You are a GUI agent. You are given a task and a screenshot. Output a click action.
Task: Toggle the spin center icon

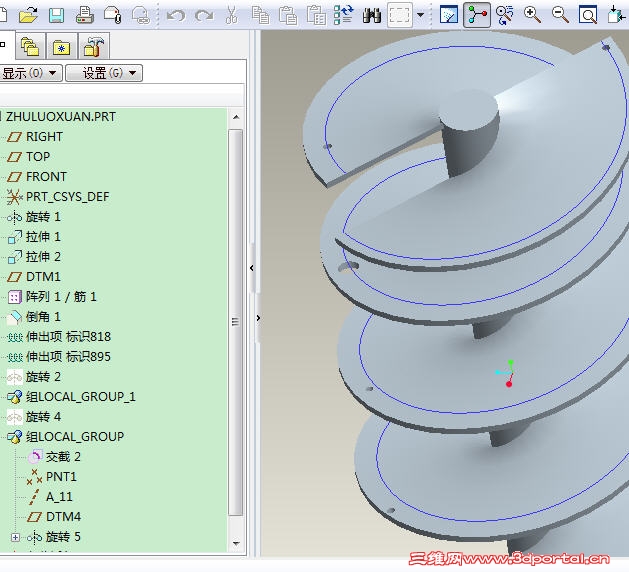(477, 15)
